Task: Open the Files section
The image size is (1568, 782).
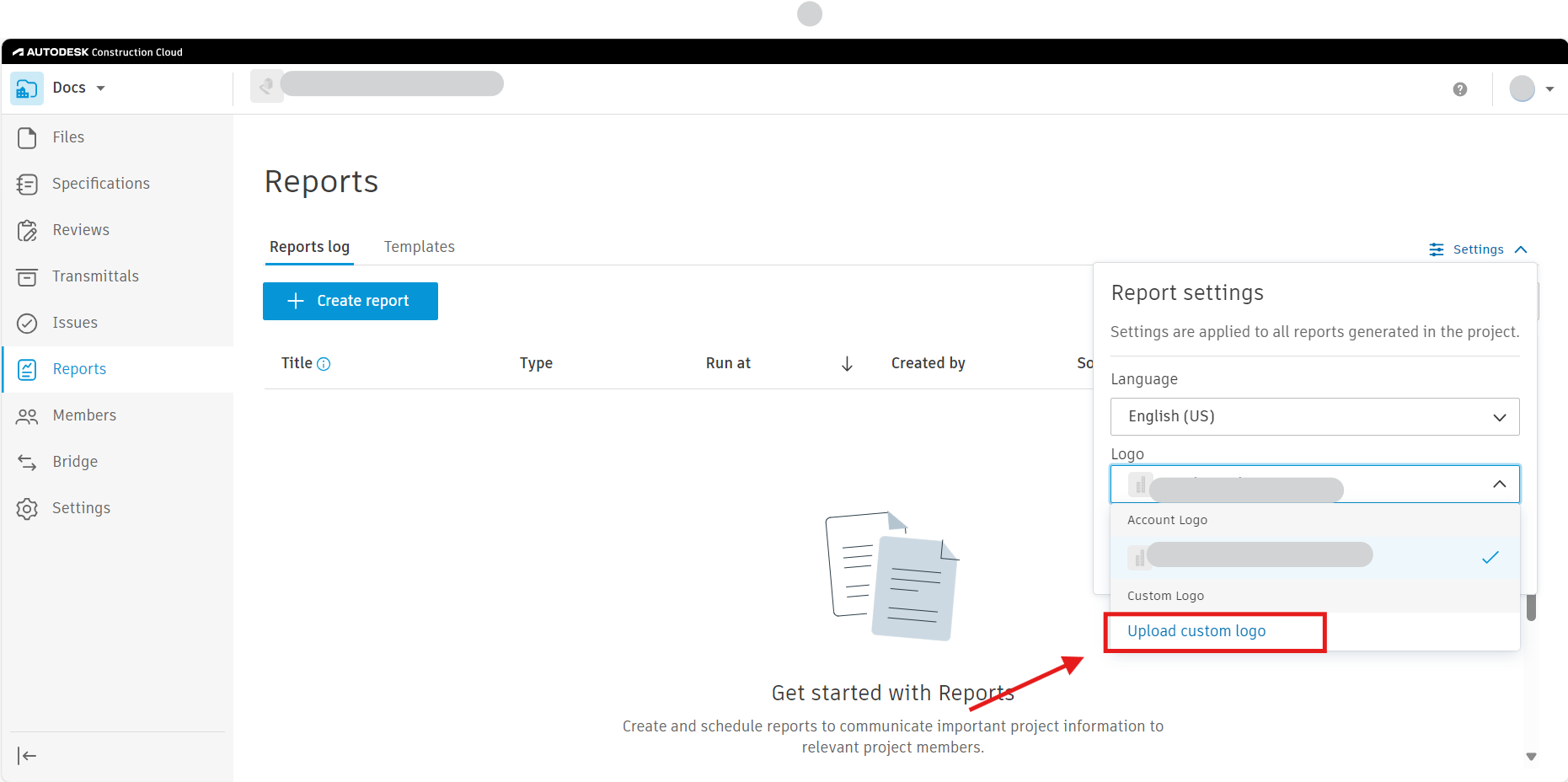Action: (x=68, y=137)
